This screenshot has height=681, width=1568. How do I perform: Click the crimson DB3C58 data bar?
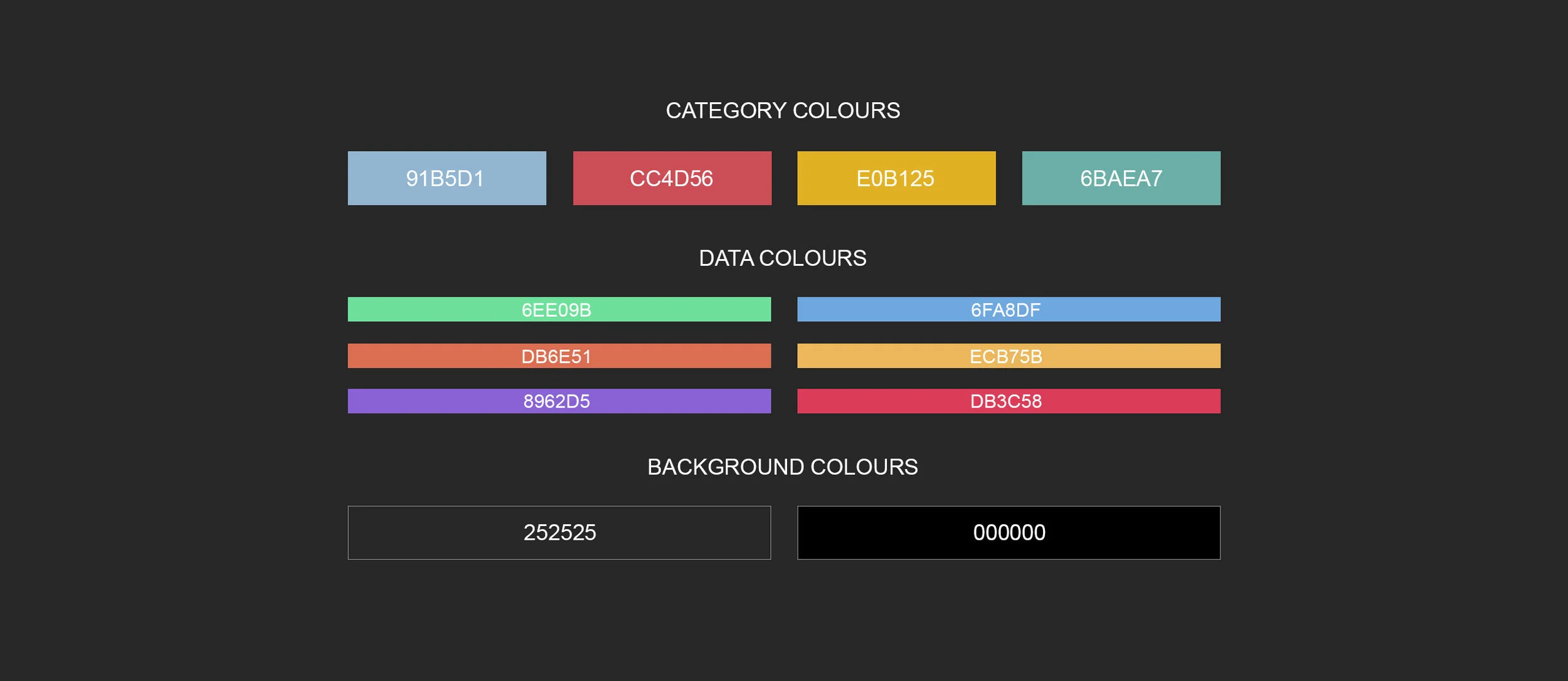[x=1009, y=401]
